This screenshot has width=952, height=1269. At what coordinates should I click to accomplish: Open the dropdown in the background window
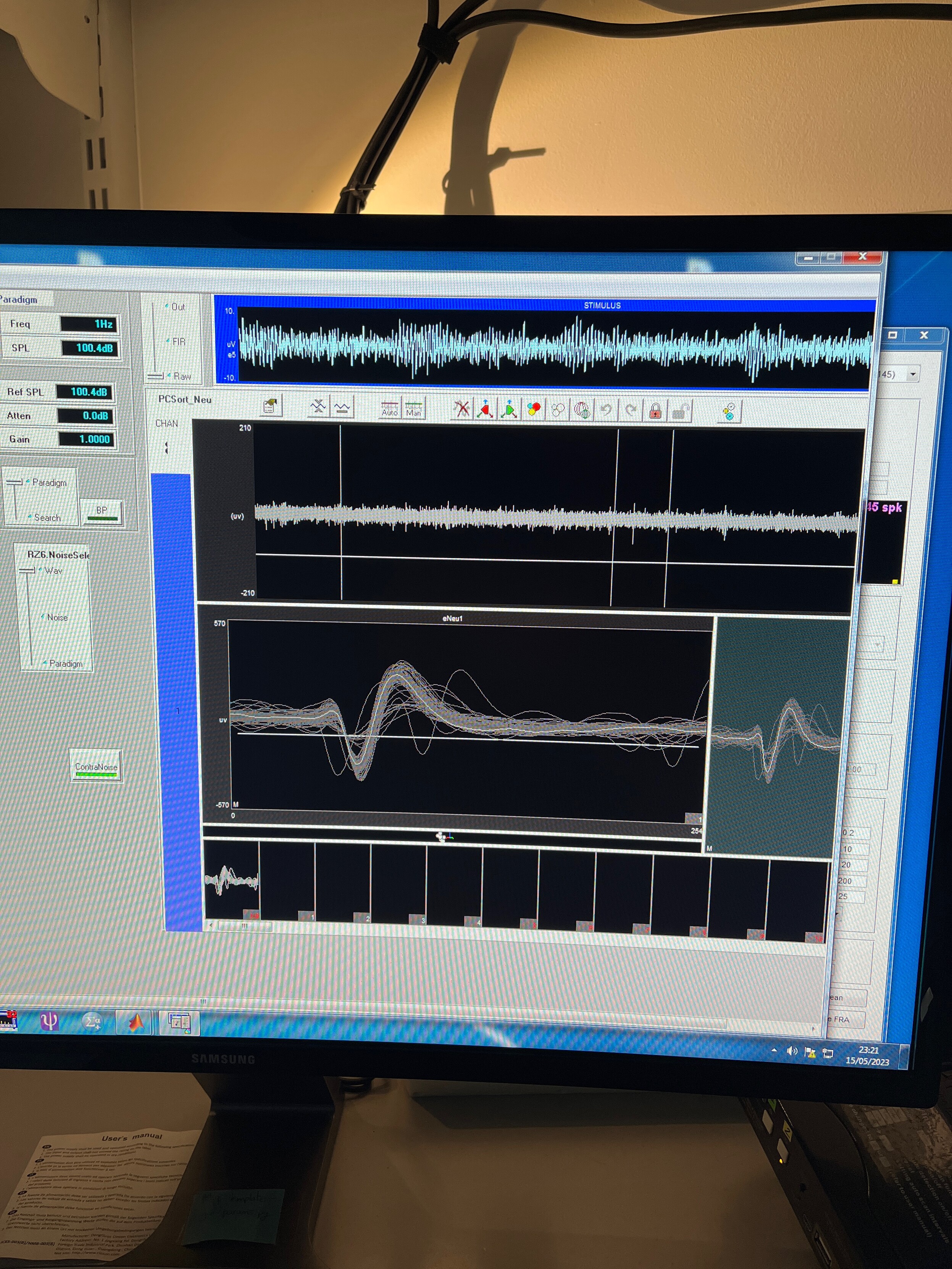pos(912,375)
